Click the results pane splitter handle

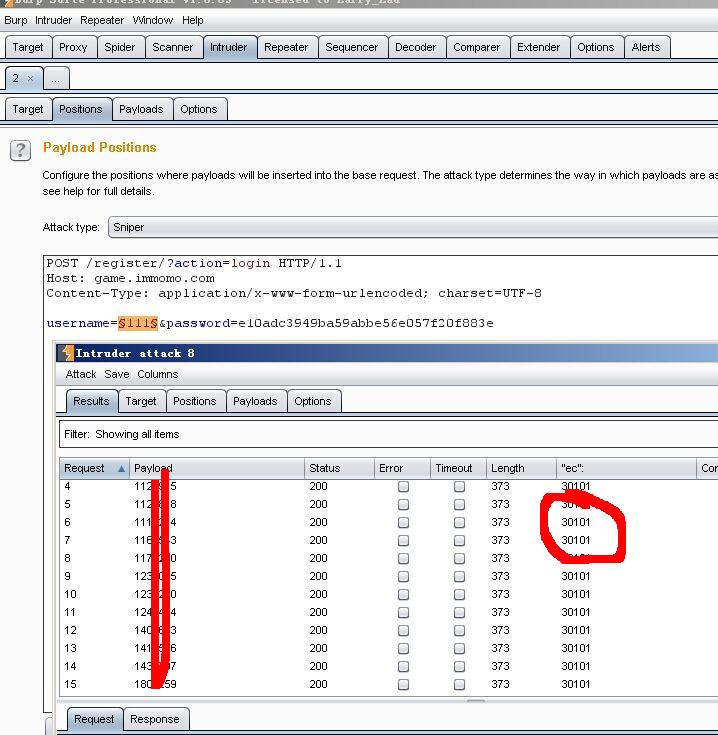pos(476,701)
